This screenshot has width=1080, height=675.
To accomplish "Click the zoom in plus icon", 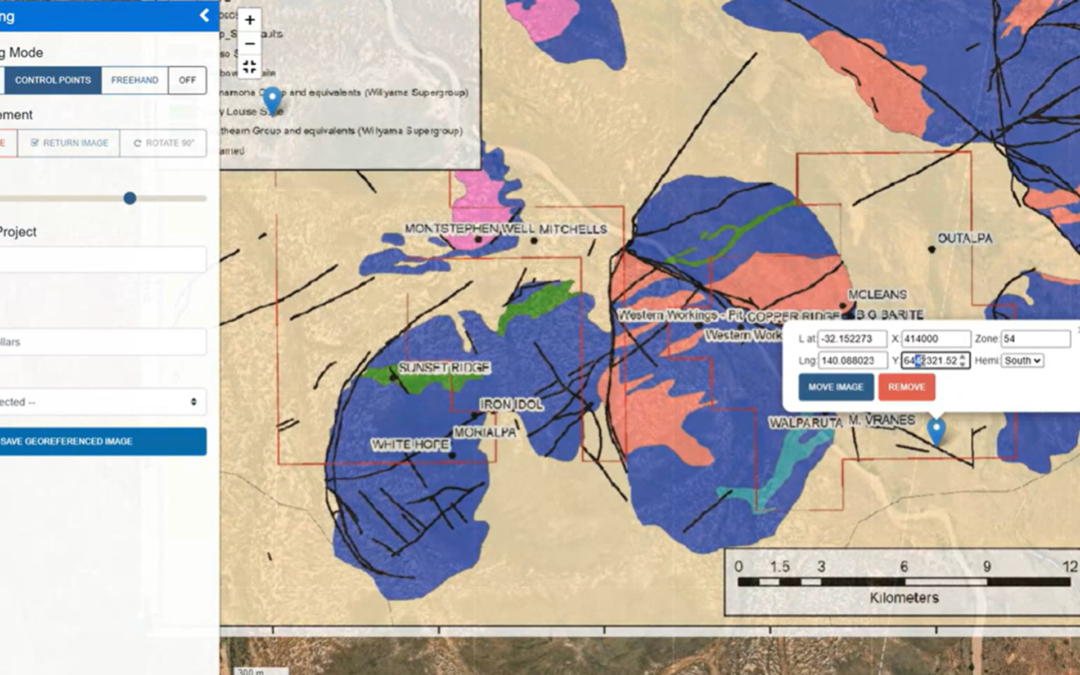I will (248, 20).
